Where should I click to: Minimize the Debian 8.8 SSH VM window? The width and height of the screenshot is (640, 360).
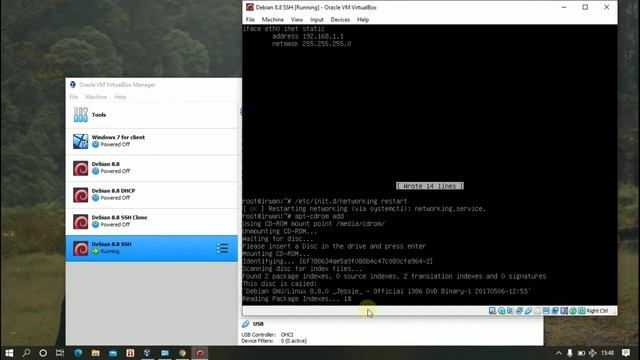[564, 7]
